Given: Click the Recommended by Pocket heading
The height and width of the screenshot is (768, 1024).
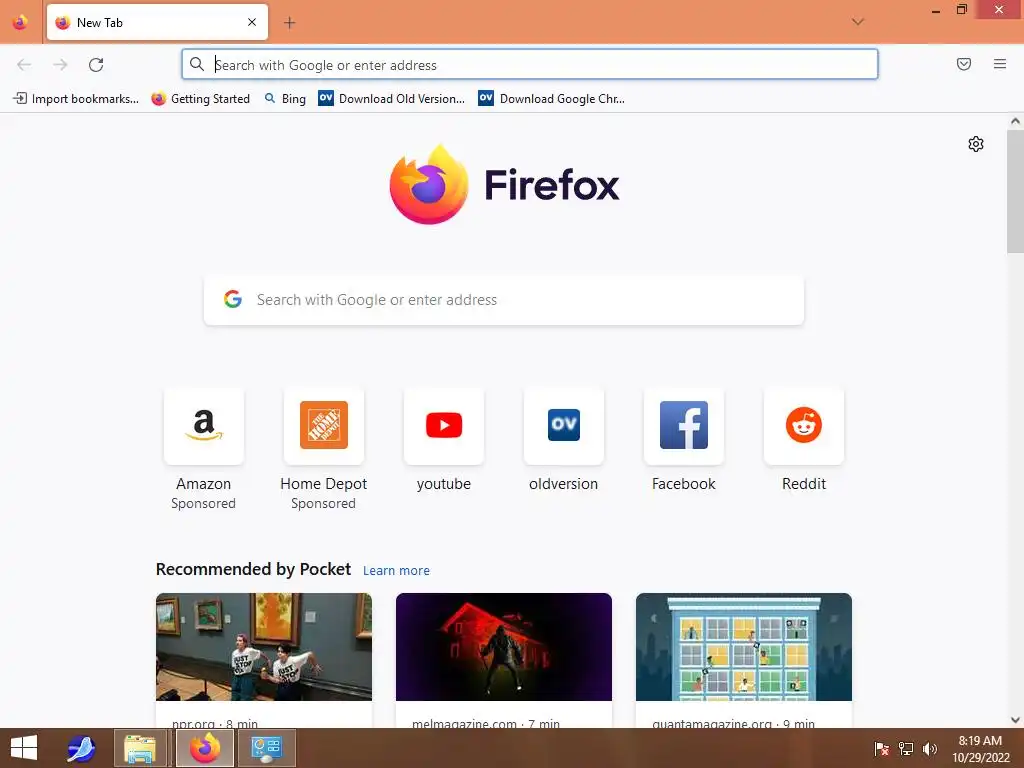Looking at the screenshot, I should point(253,569).
